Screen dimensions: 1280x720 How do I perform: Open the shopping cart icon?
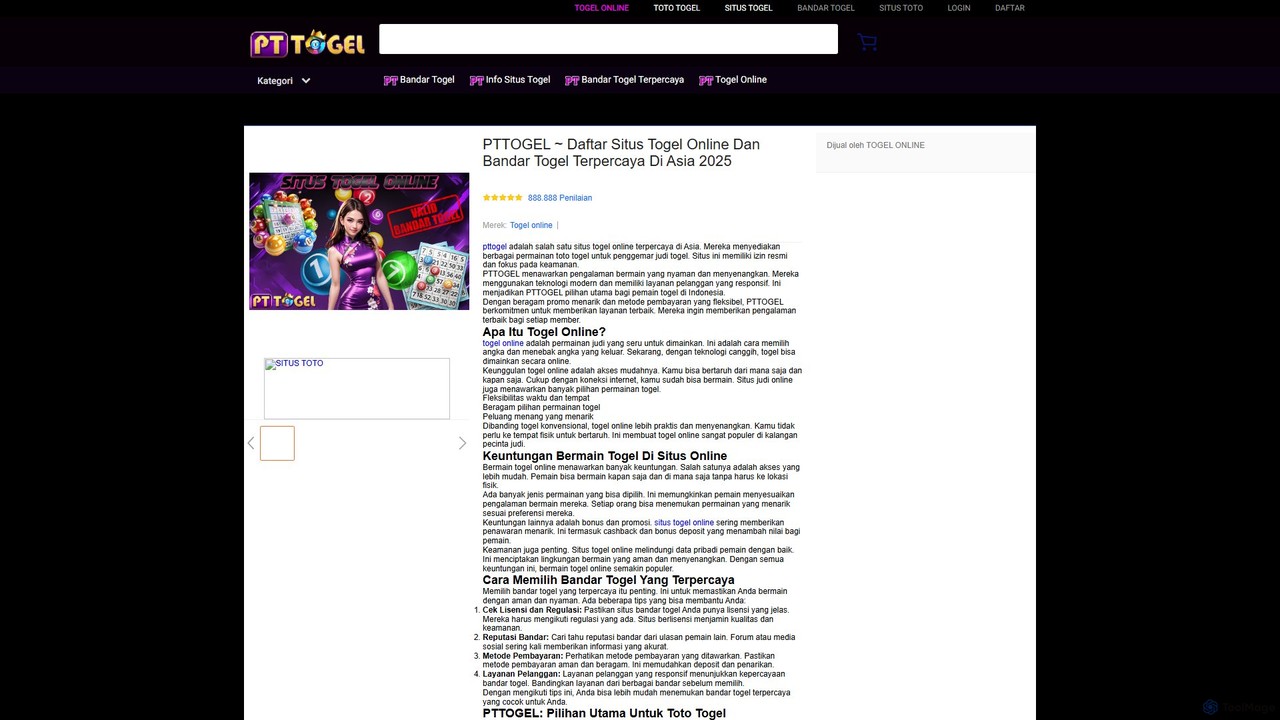pos(867,42)
